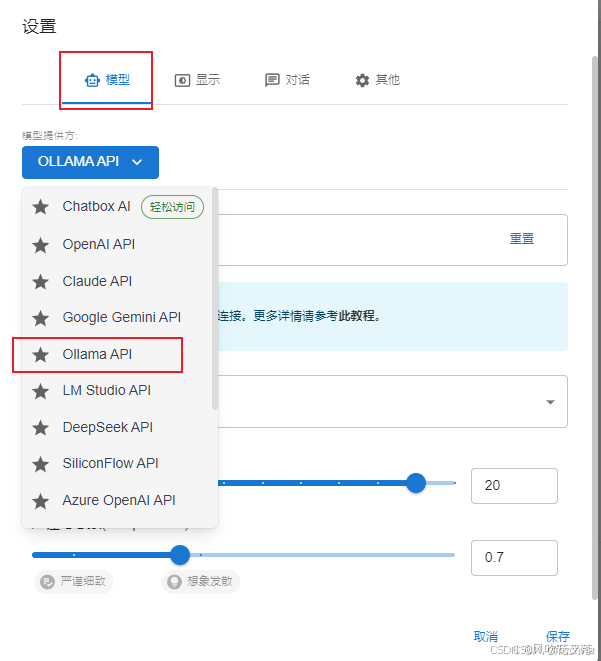Choose Chatbox AI from provider list
Screen dimensions: 601x661
click(120, 207)
